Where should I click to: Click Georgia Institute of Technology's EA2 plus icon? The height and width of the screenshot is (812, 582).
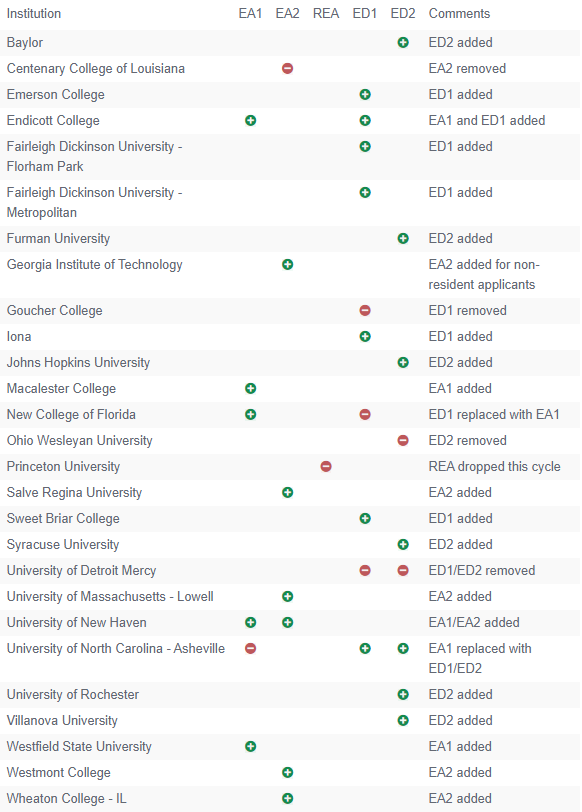pyautogui.click(x=287, y=265)
